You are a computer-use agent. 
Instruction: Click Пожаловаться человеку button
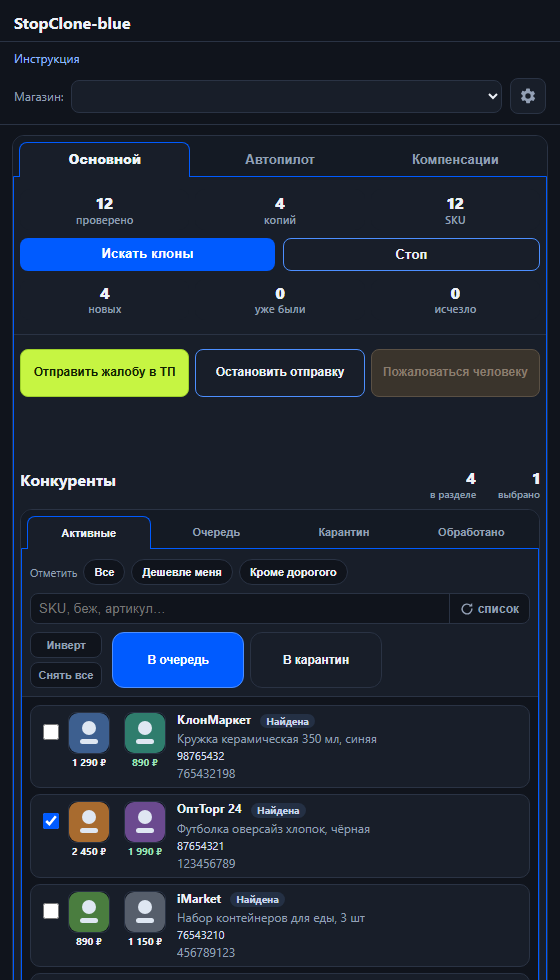pos(455,372)
